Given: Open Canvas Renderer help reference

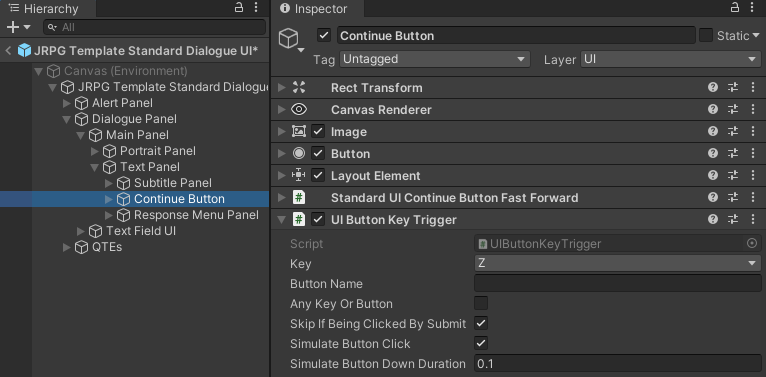Looking at the screenshot, I should pos(713,109).
